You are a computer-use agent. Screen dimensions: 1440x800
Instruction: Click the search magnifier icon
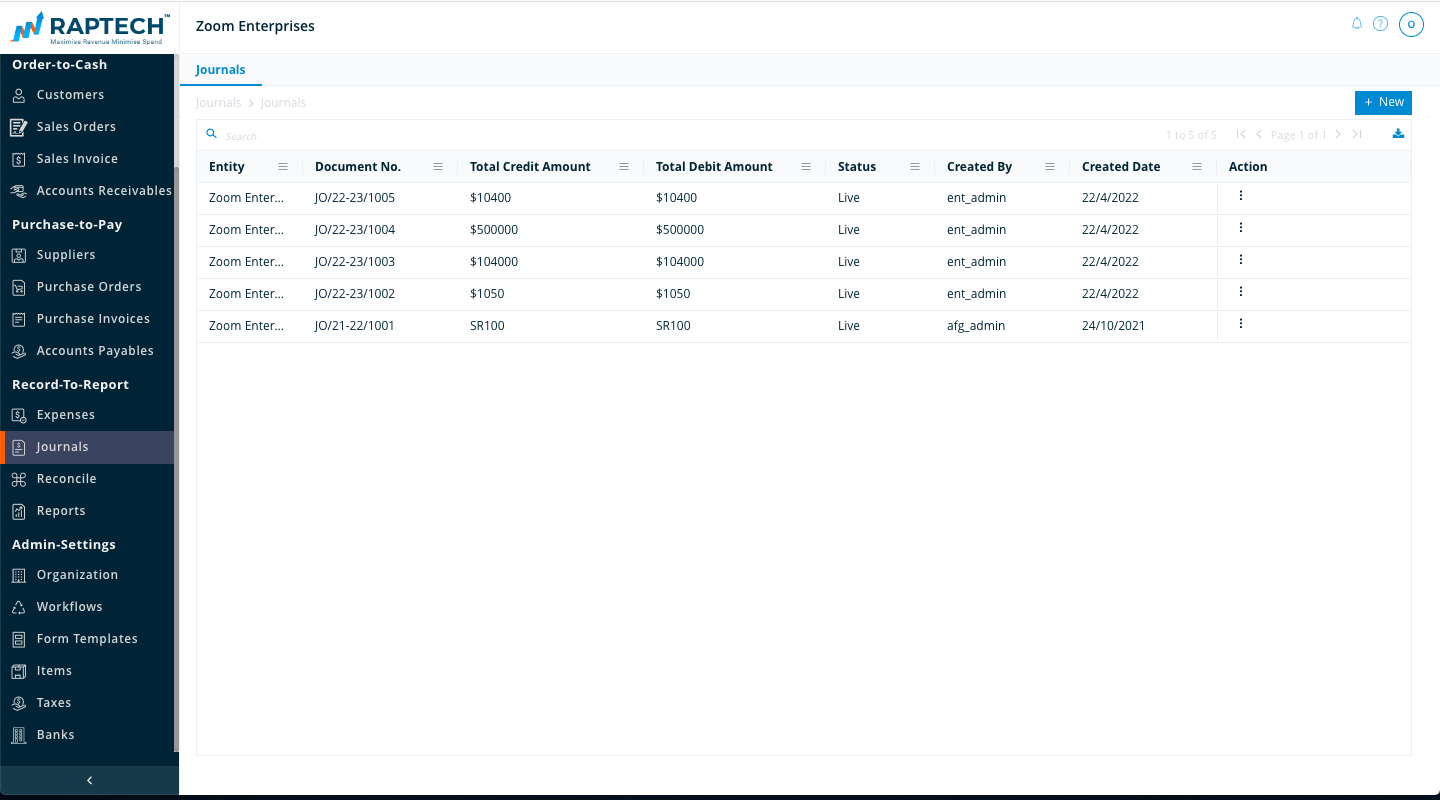point(211,134)
